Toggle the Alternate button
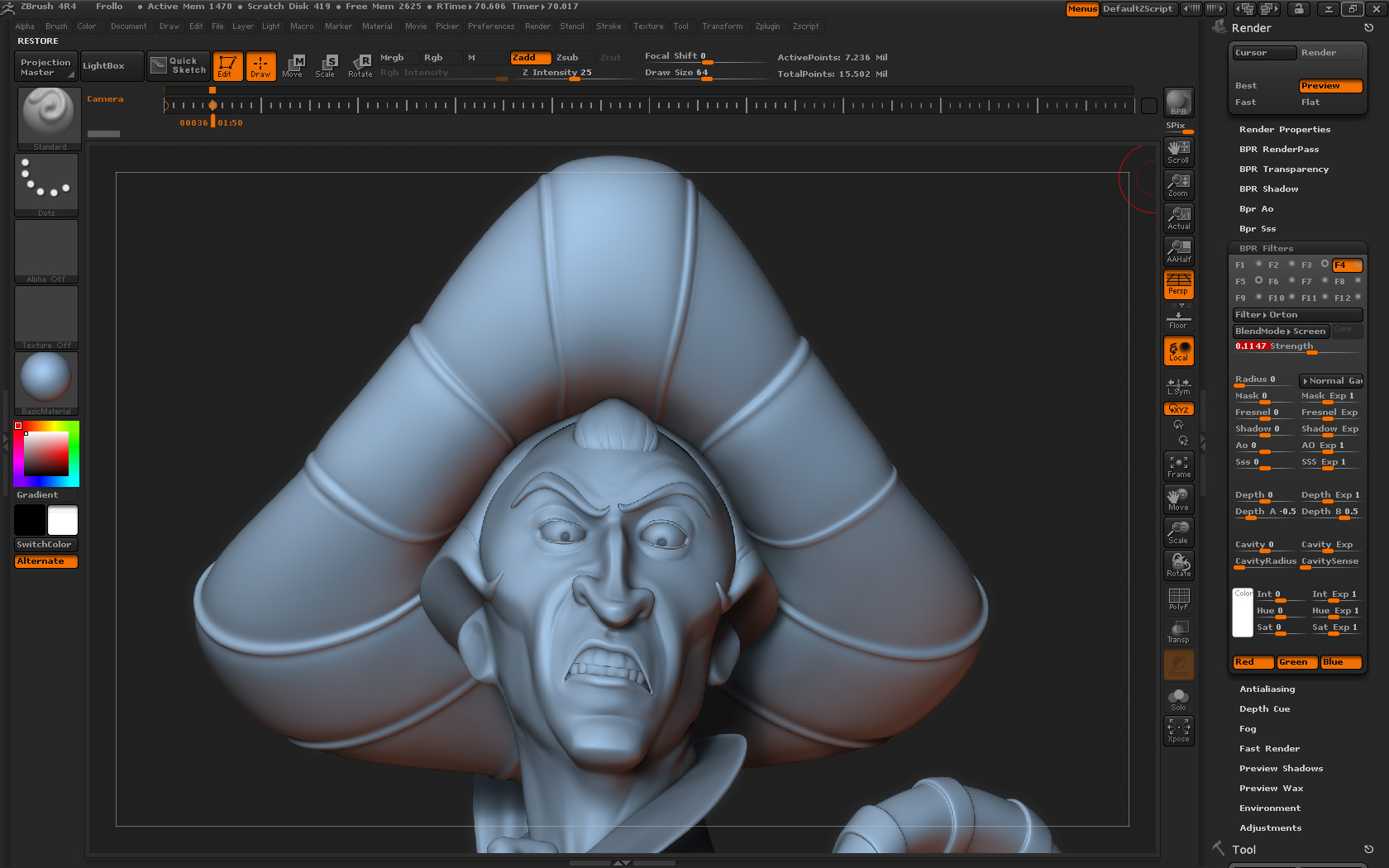1389x868 pixels. click(x=46, y=561)
